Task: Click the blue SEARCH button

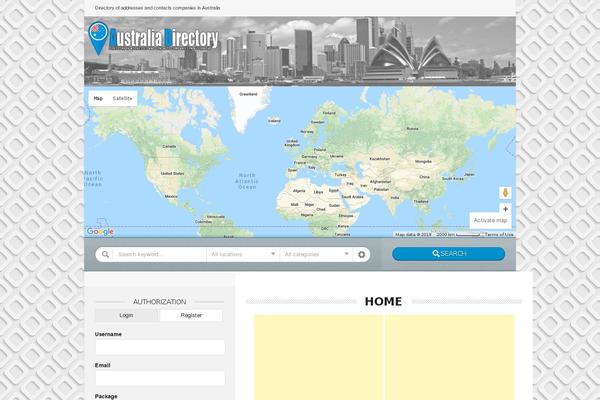Action: point(448,254)
